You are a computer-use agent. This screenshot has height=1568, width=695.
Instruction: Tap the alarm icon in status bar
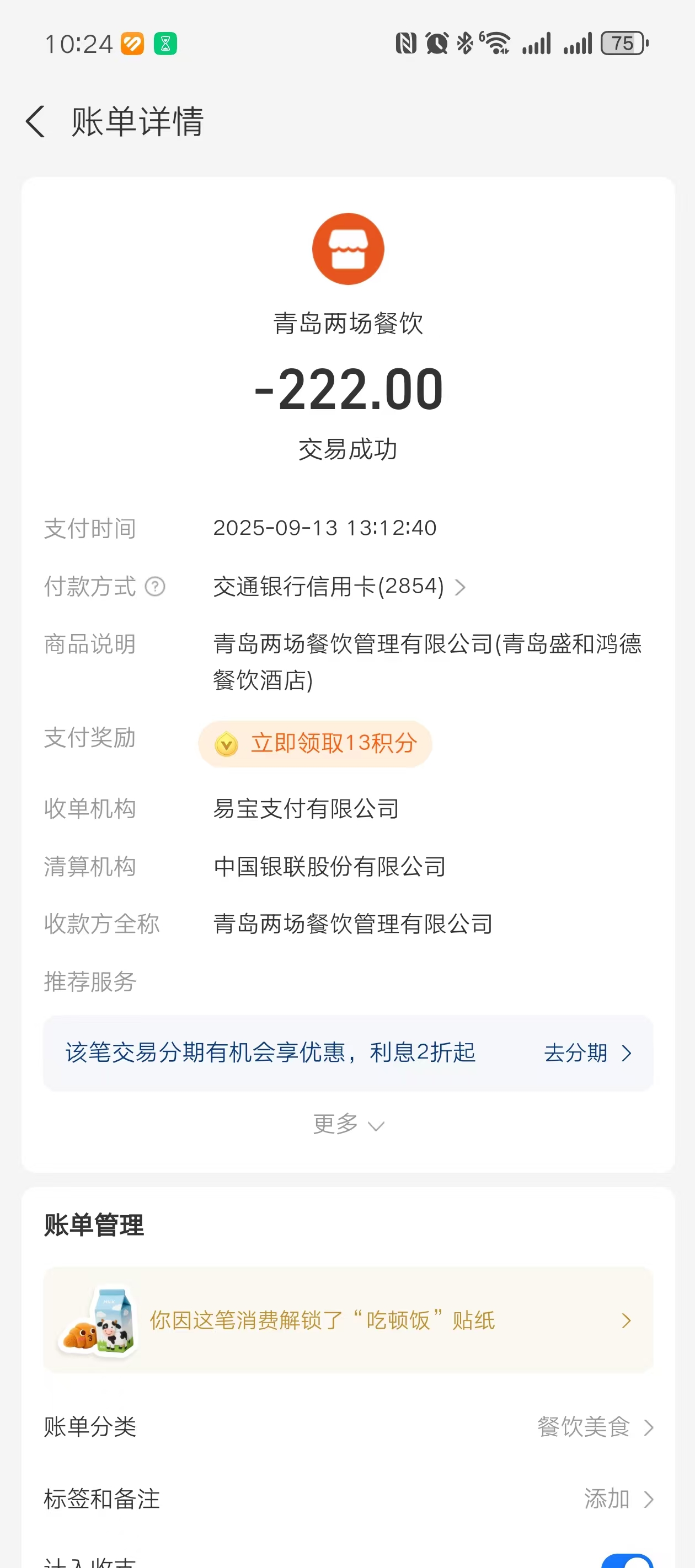[x=436, y=44]
